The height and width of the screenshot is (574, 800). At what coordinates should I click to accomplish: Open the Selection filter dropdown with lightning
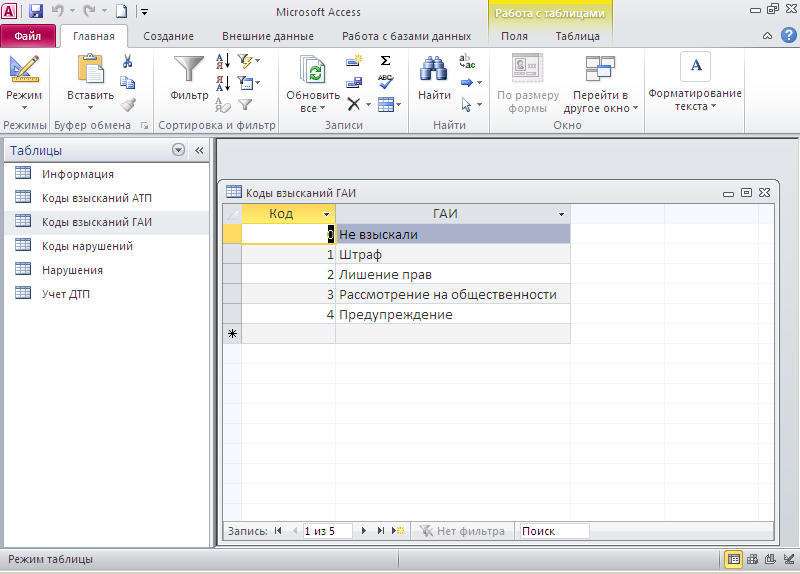tap(249, 61)
